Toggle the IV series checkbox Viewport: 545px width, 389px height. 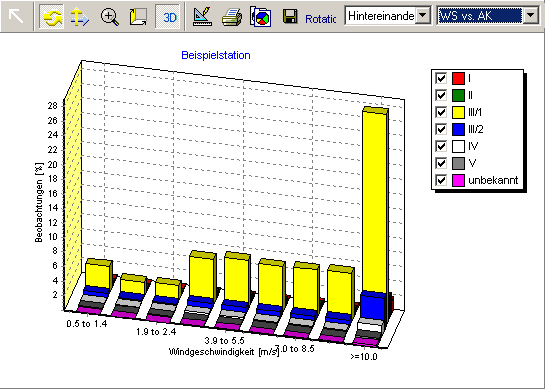coord(441,146)
